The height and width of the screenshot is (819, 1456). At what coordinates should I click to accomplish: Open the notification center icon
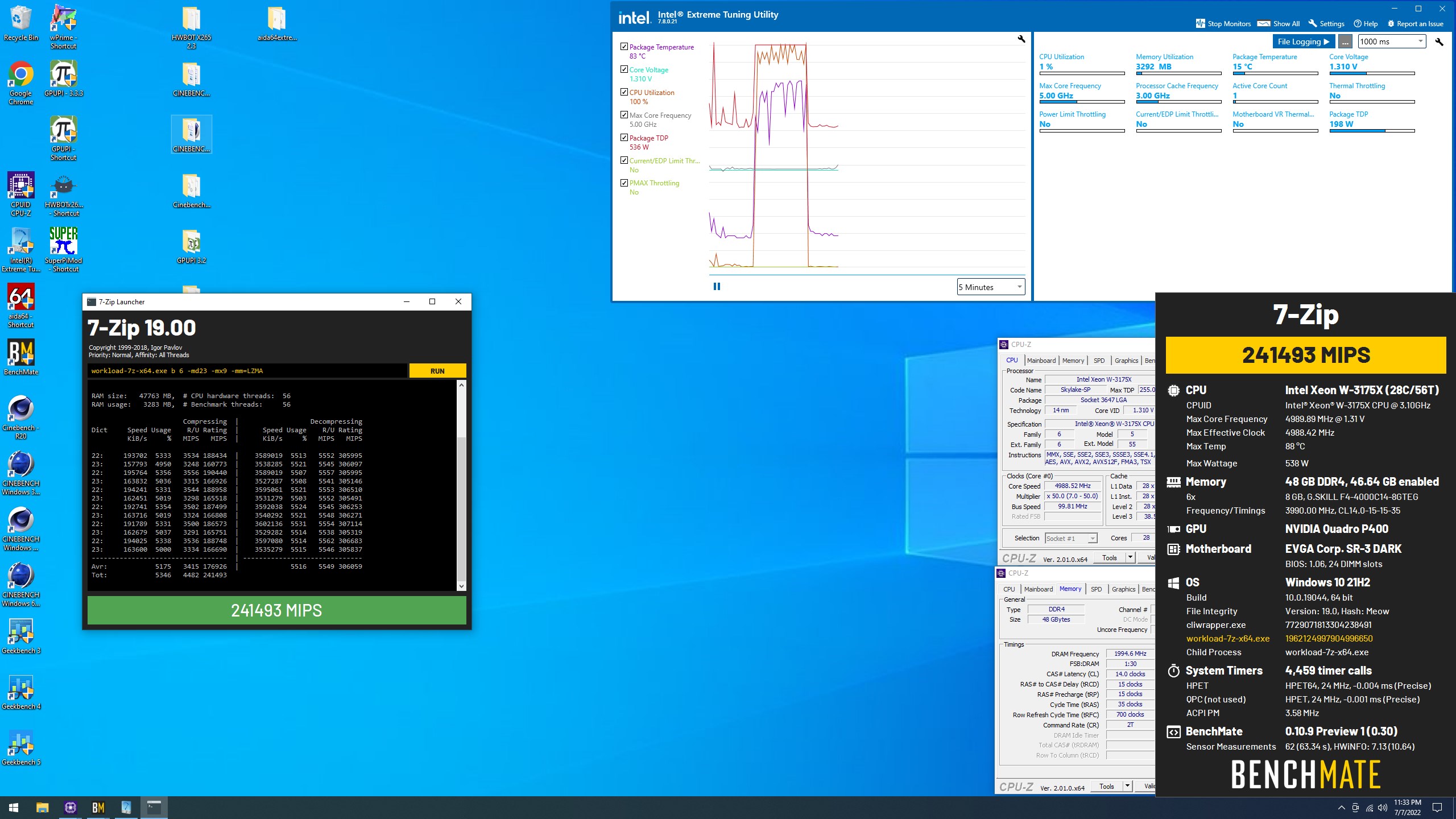click(x=1437, y=808)
